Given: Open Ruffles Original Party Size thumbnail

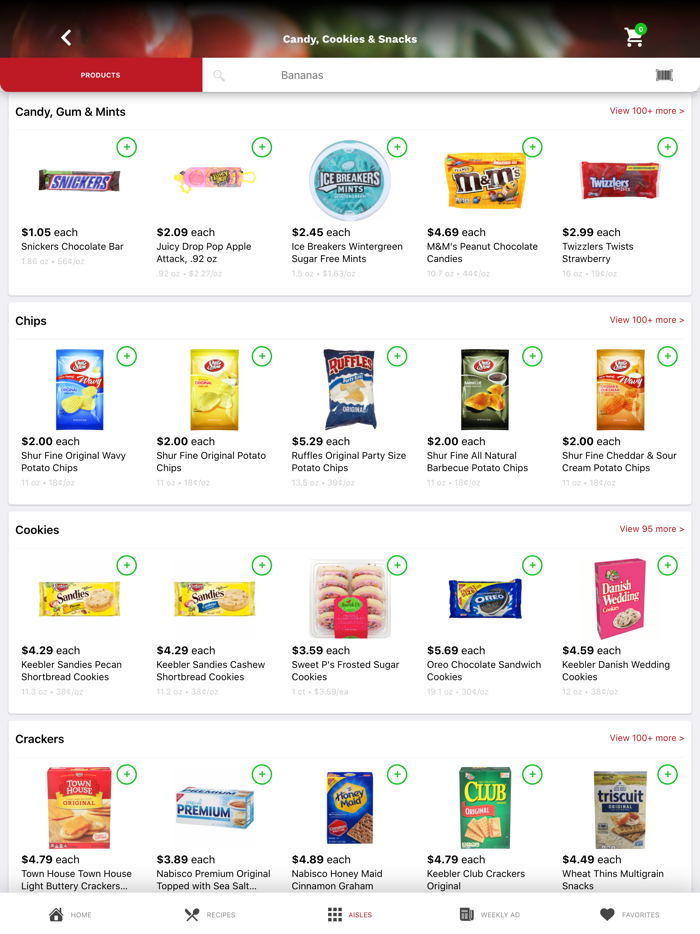Looking at the screenshot, I should (x=349, y=388).
